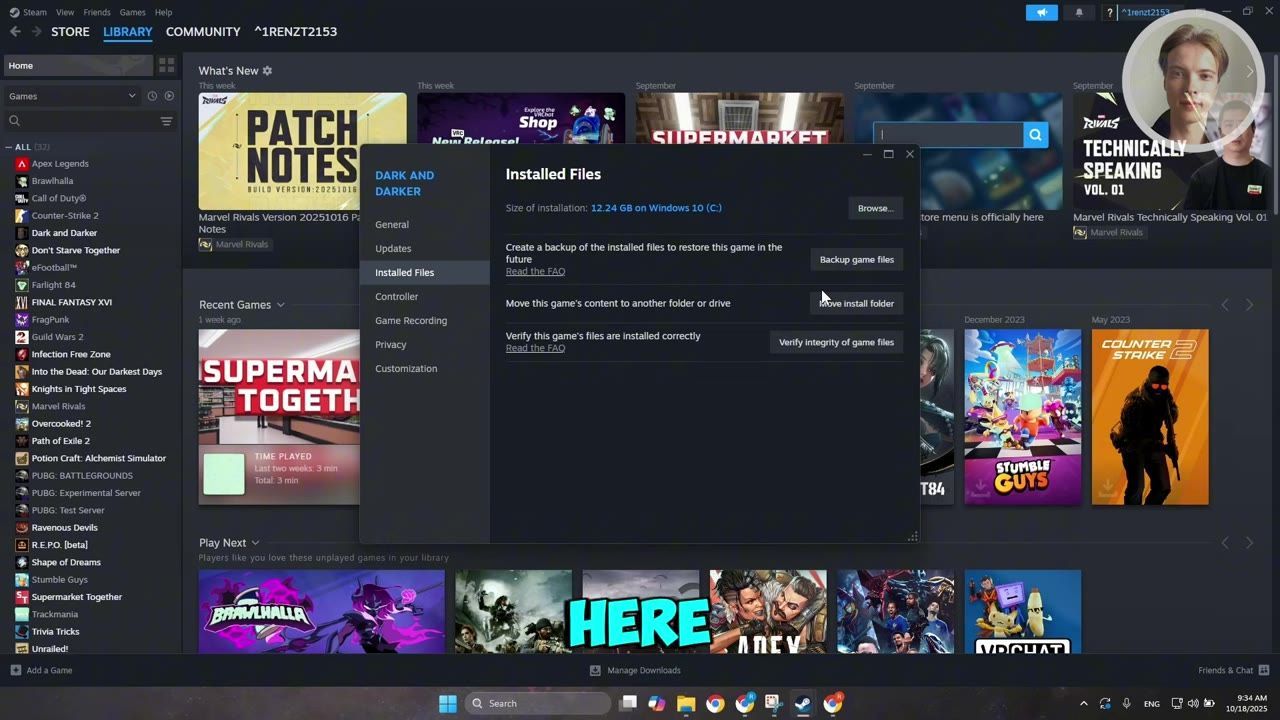Screen dimensions: 1280x720
Task: Click the Add a Game plus icon
Action: [15, 670]
